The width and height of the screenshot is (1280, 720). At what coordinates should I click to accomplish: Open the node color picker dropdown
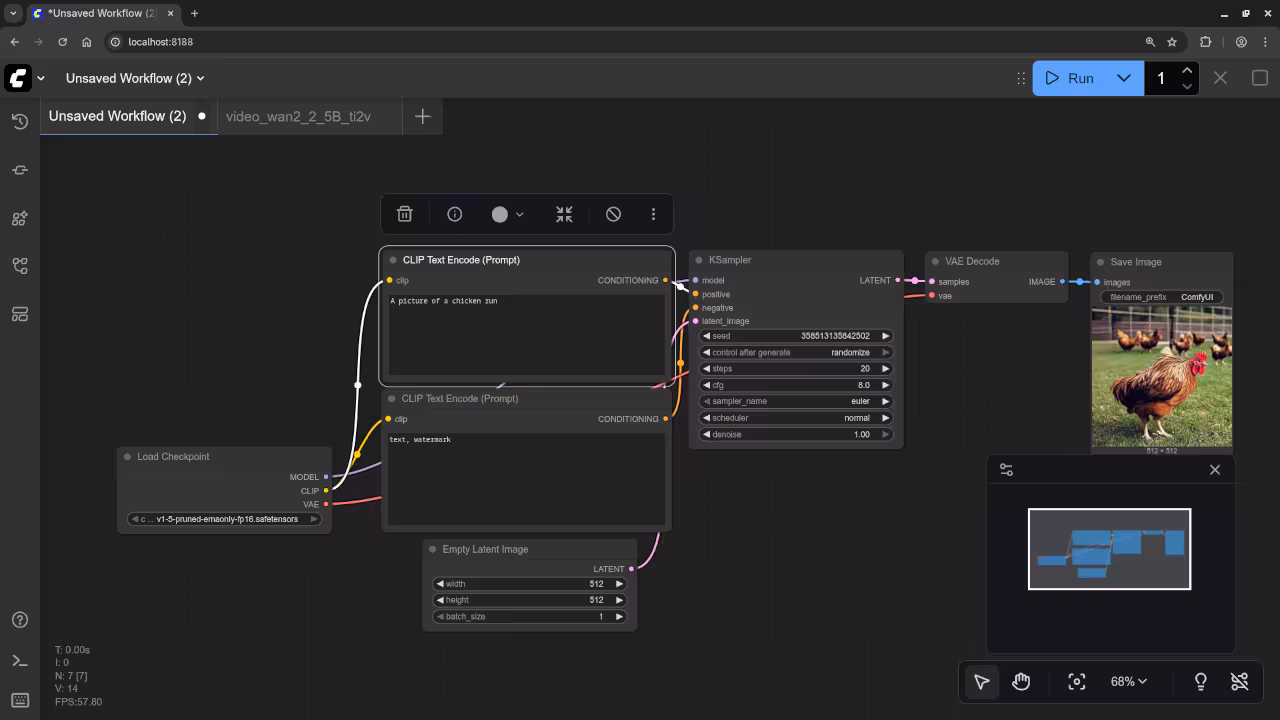(x=507, y=214)
